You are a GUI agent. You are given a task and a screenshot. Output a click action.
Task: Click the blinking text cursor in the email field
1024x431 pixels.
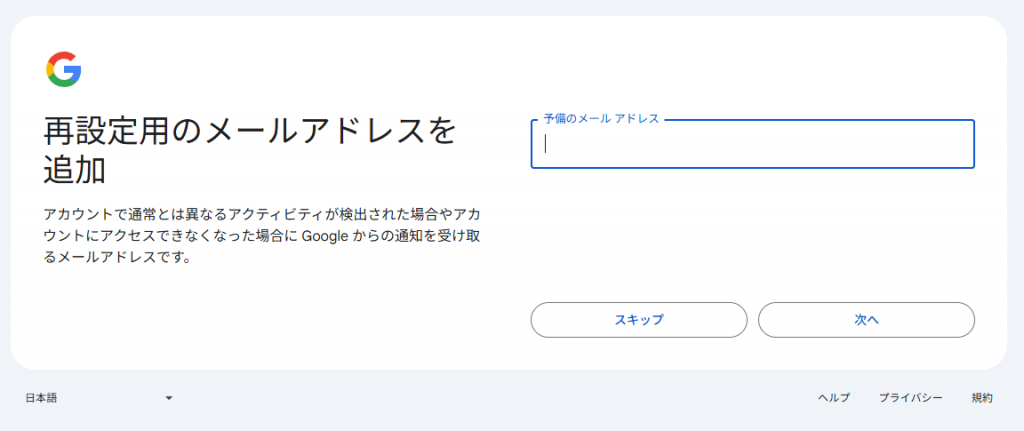point(546,144)
